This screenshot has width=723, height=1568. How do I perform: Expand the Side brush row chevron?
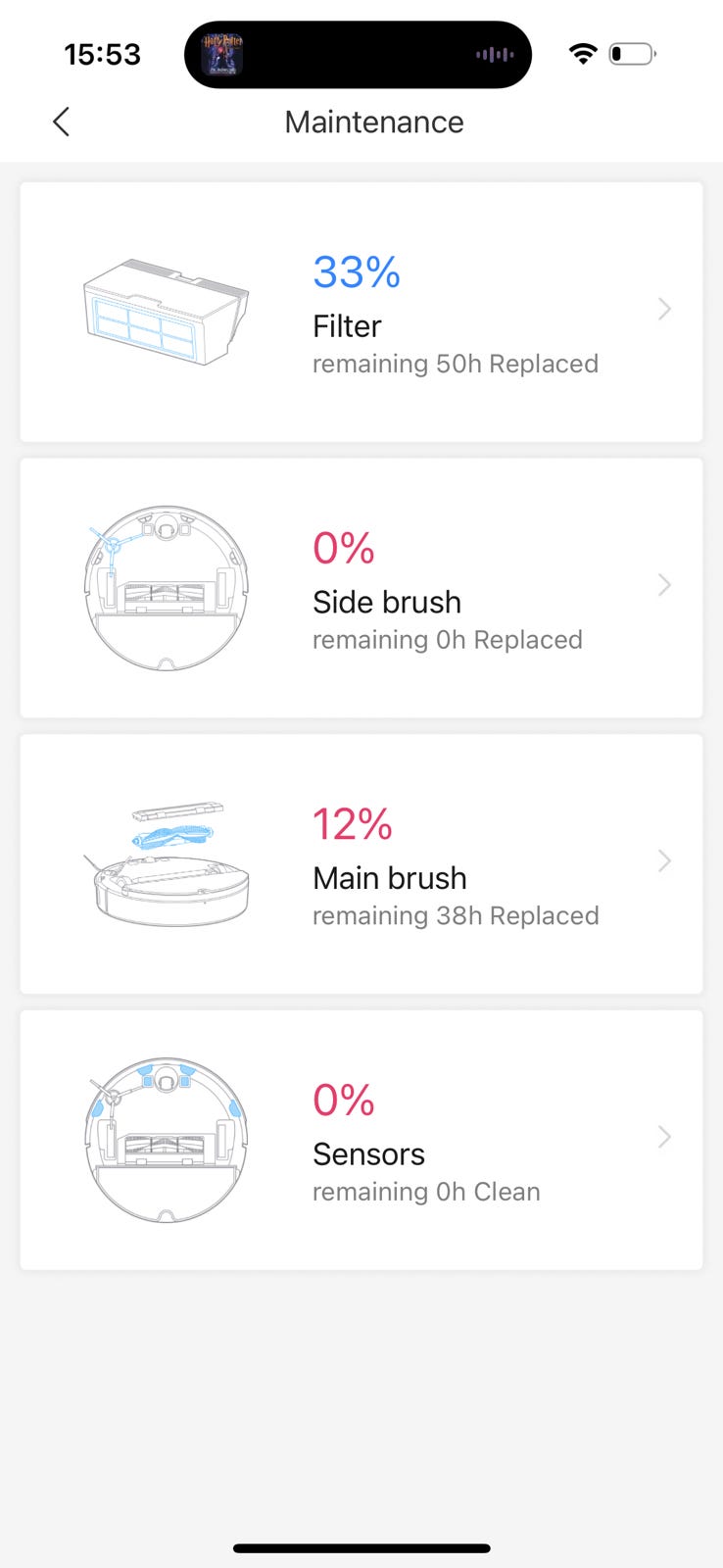[664, 585]
